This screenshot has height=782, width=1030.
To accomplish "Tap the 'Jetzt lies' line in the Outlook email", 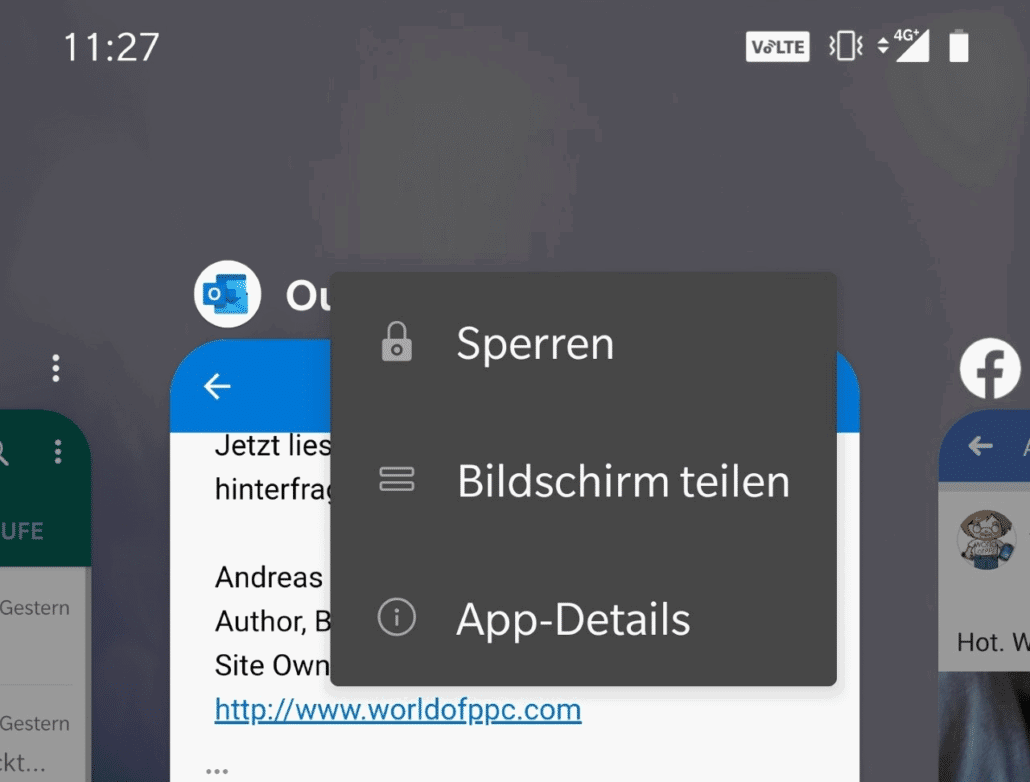I will click(273, 446).
